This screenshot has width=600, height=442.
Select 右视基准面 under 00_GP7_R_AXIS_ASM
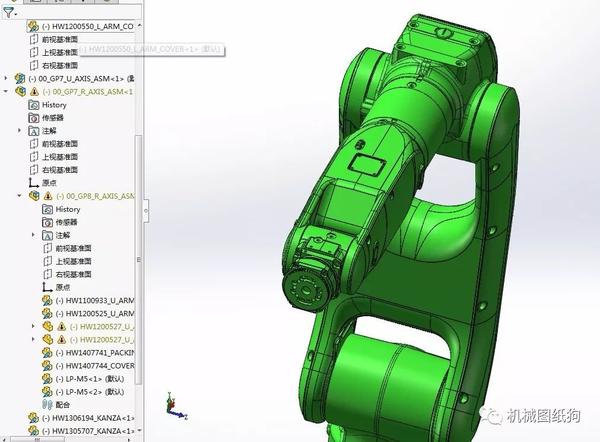60,170
